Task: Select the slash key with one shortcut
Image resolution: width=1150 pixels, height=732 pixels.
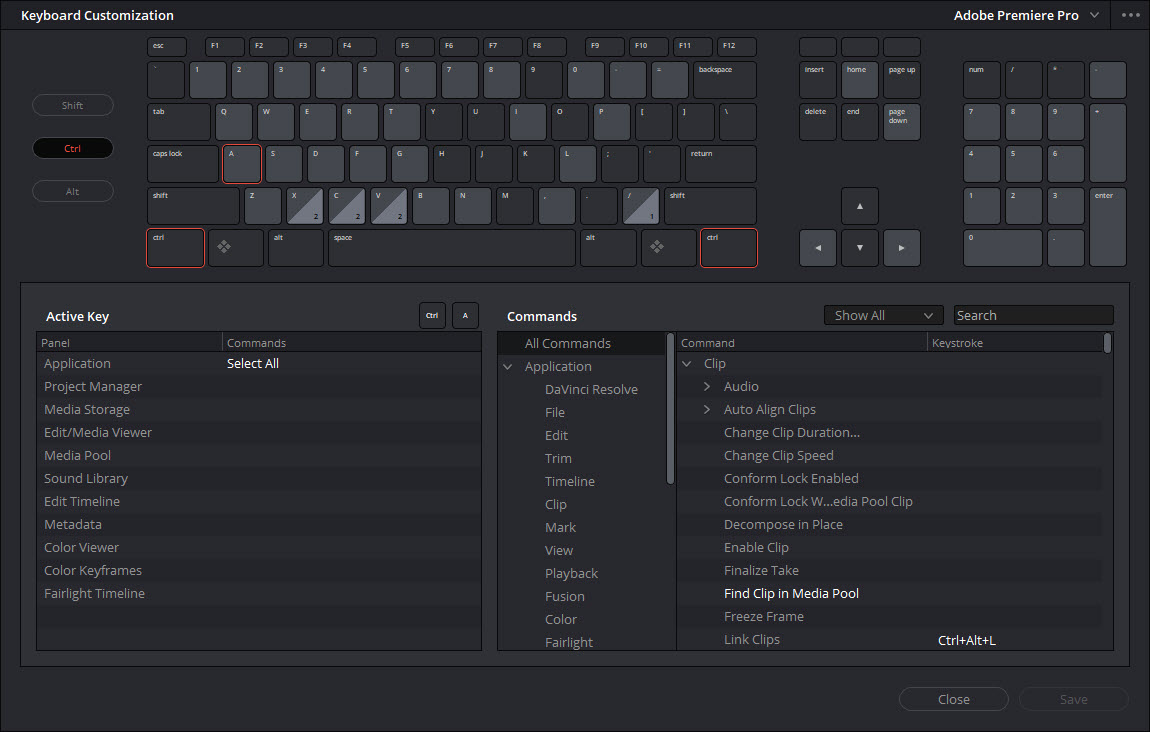Action: 640,206
